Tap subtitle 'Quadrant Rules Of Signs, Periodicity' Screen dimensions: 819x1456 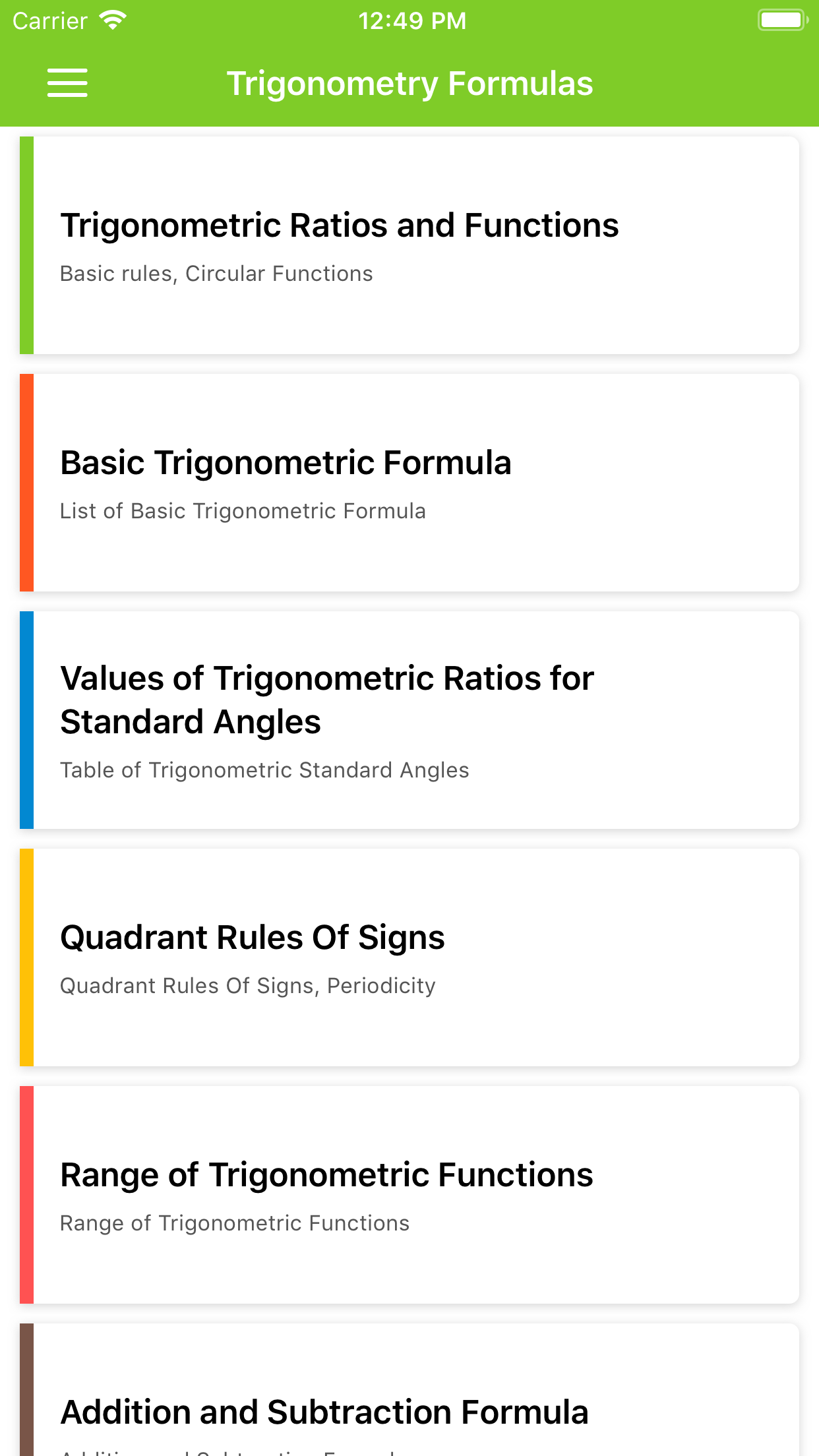tap(248, 986)
